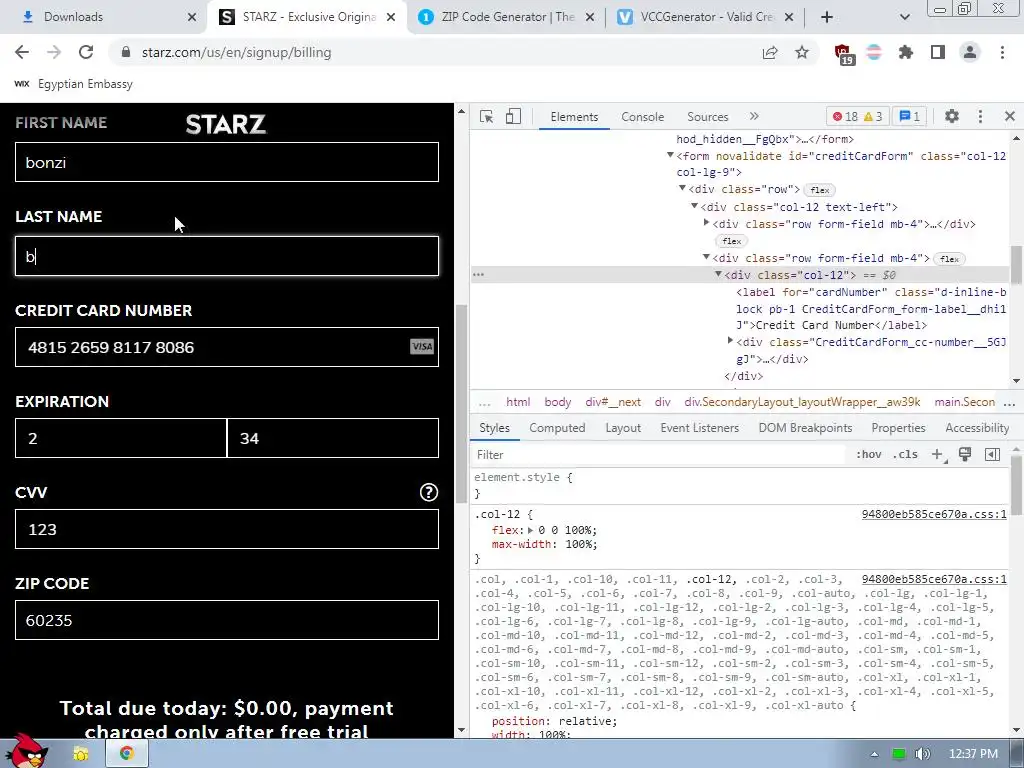The image size is (1024, 768).
Task: Open the Accessibility tab
Action: 977,428
